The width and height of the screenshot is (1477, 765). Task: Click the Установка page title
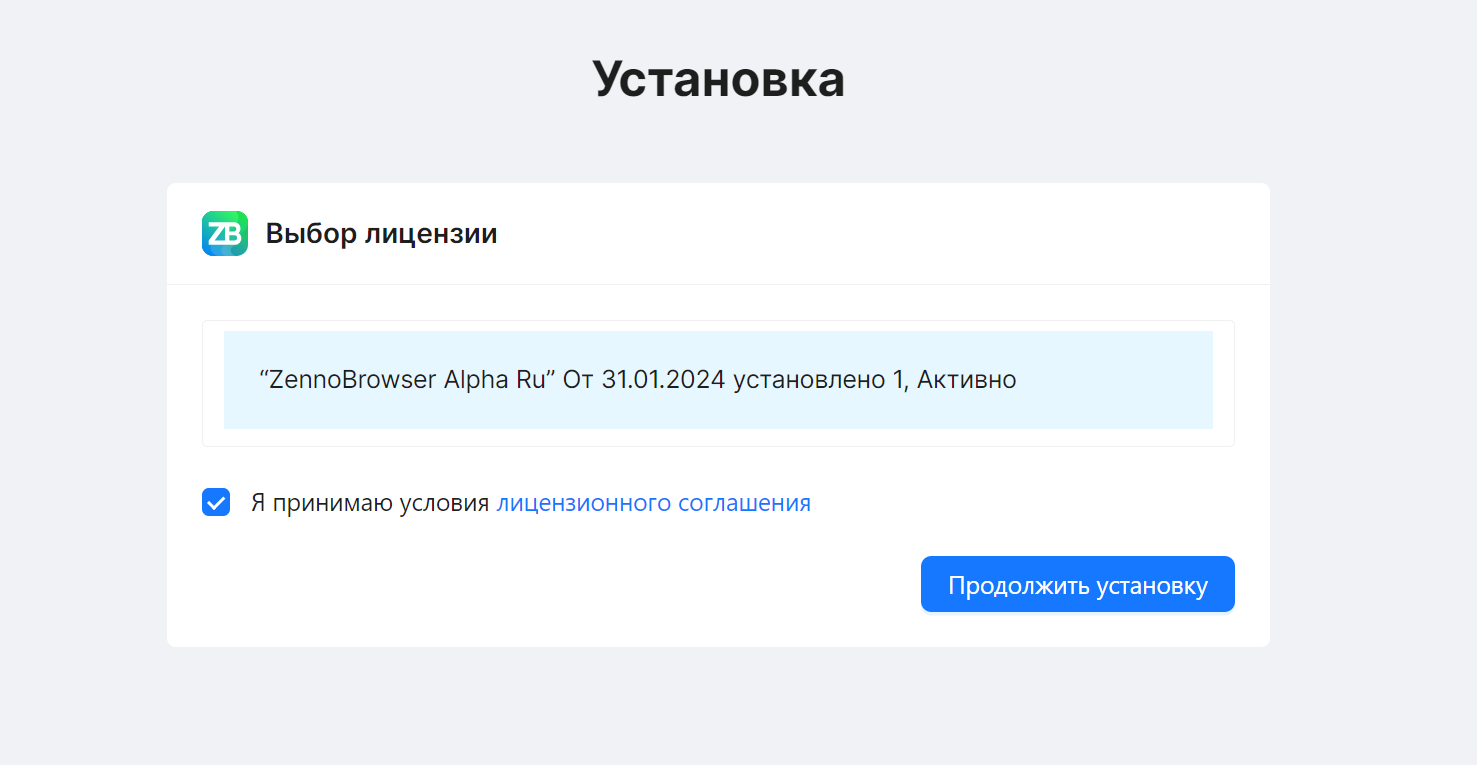point(718,78)
